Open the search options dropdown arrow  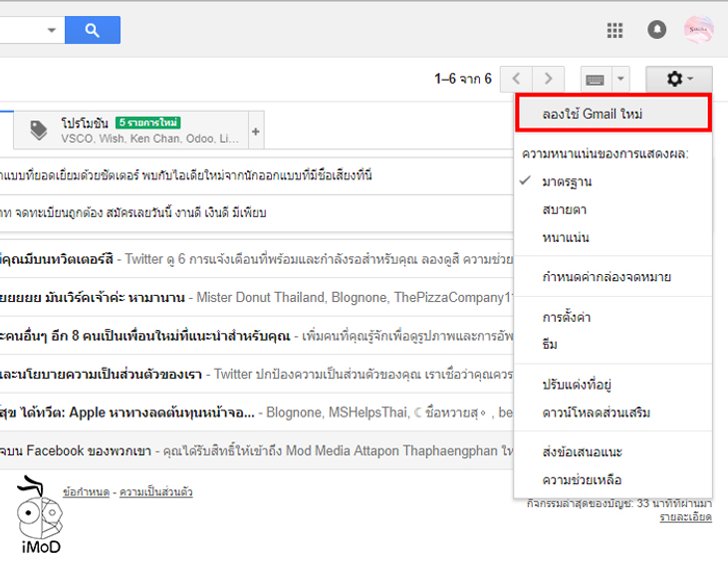coord(52,30)
